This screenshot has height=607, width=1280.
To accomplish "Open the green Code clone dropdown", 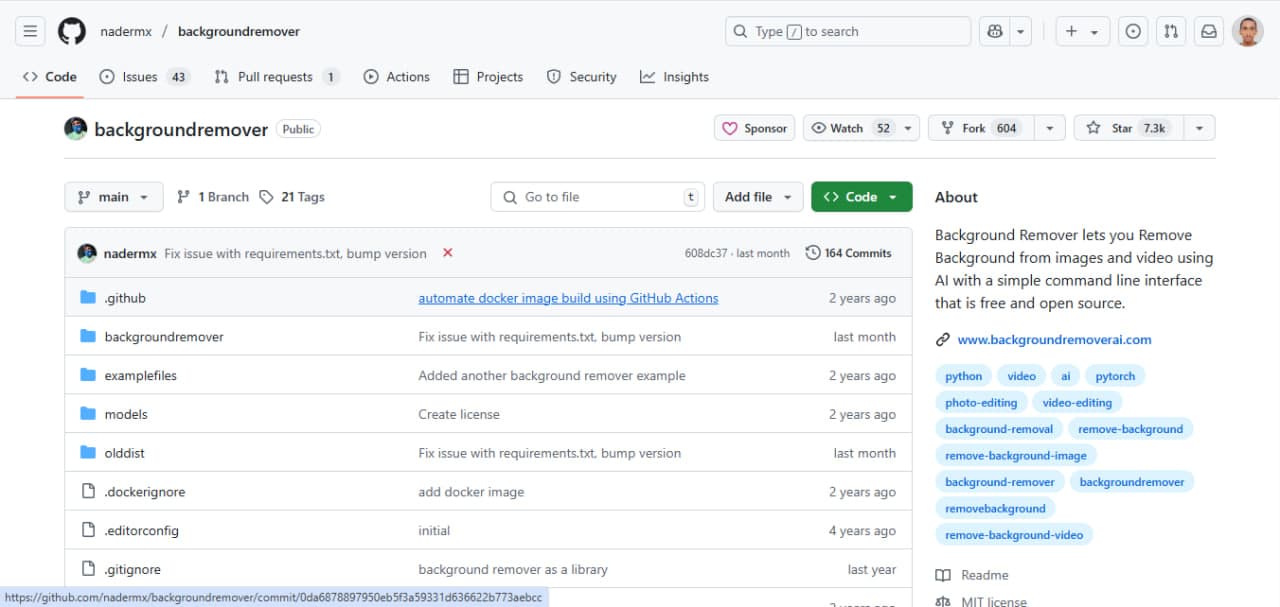I will (862, 197).
